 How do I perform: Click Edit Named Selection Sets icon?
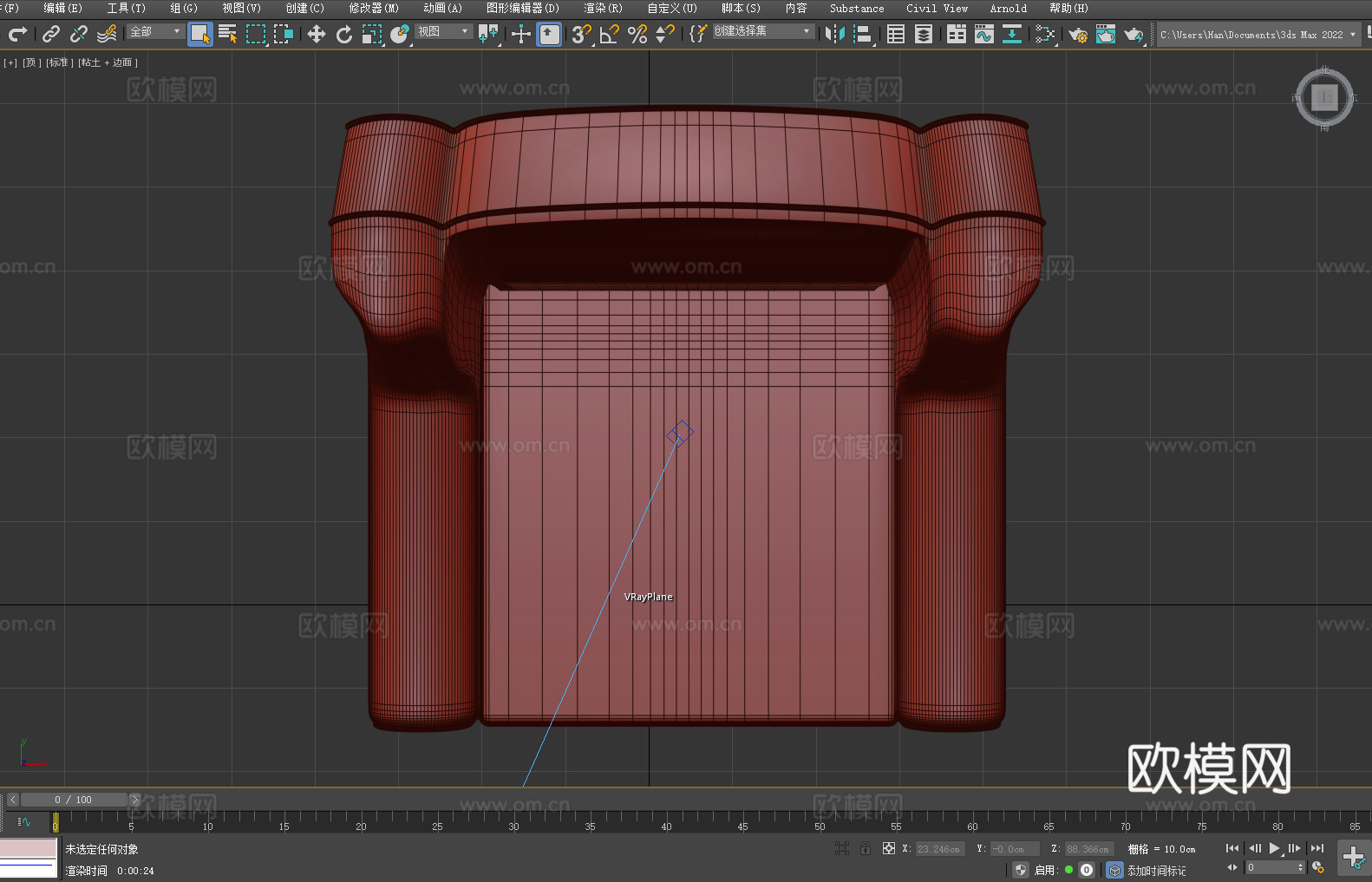(x=698, y=34)
